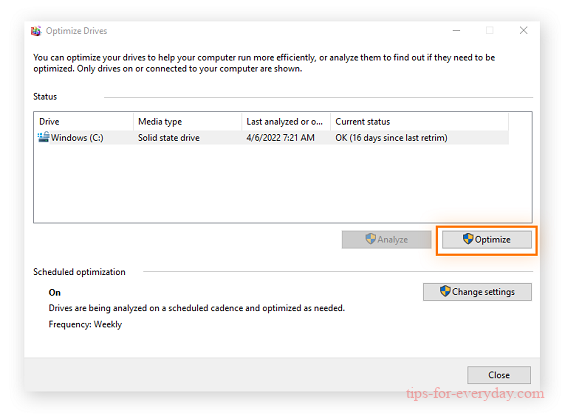The image size is (565, 418).
Task: Sort by the Drive column header
Action: pyautogui.click(x=84, y=122)
